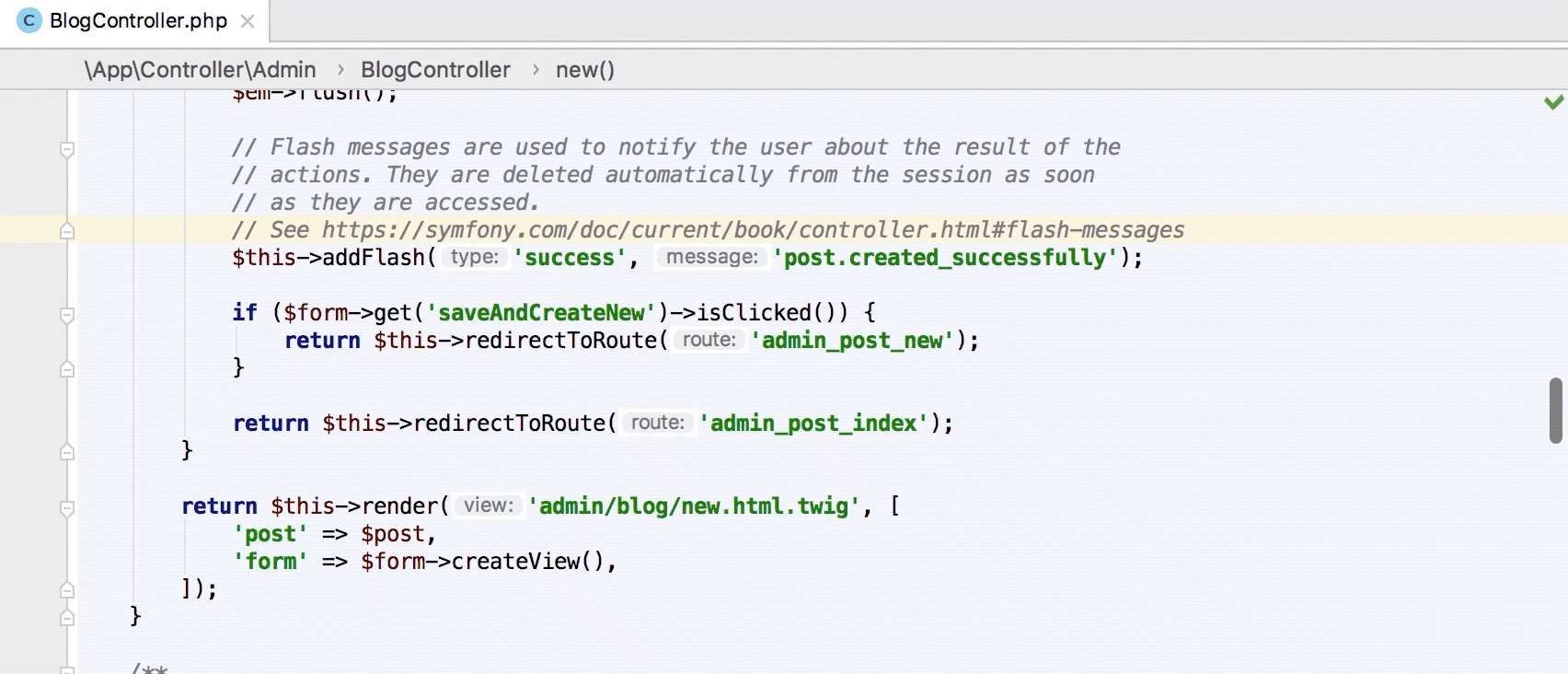Click the $post variable value
This screenshot has height=674, width=1568.
click(x=393, y=534)
